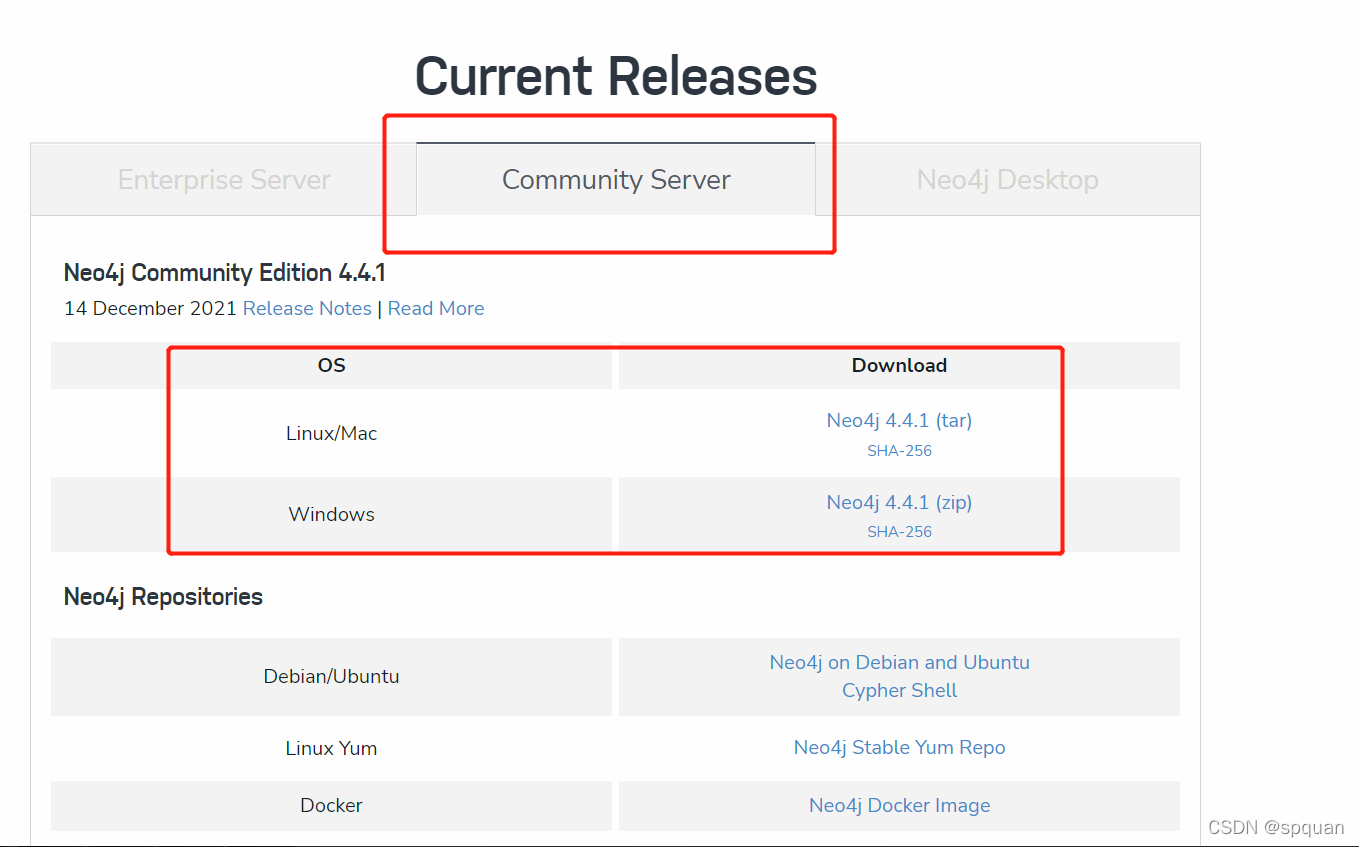Click the Windows row cell
The width and height of the screenshot is (1359, 847).
coord(331,514)
